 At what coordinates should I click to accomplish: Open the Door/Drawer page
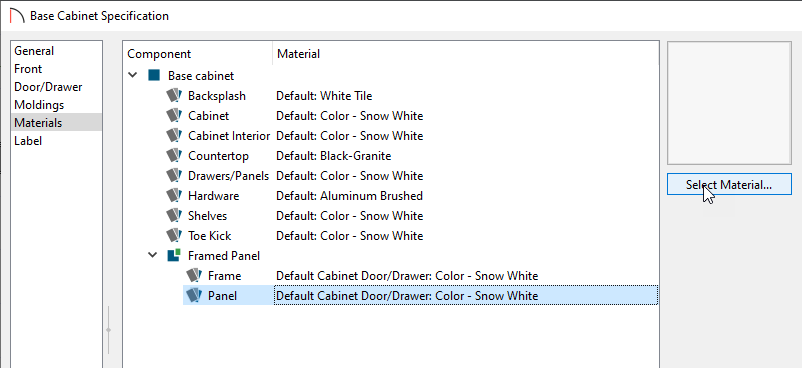(56, 87)
